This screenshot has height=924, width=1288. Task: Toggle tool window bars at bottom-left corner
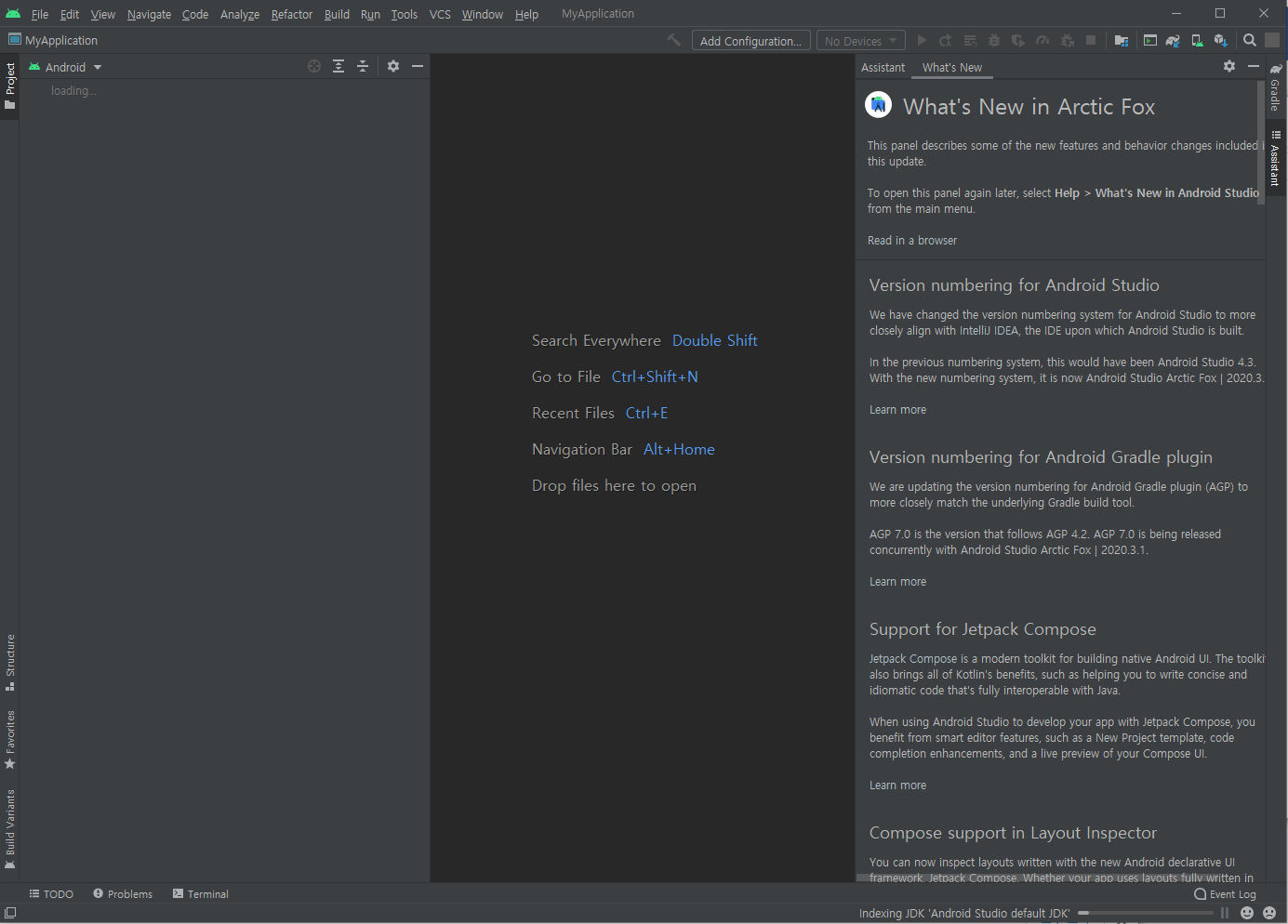click(10, 913)
